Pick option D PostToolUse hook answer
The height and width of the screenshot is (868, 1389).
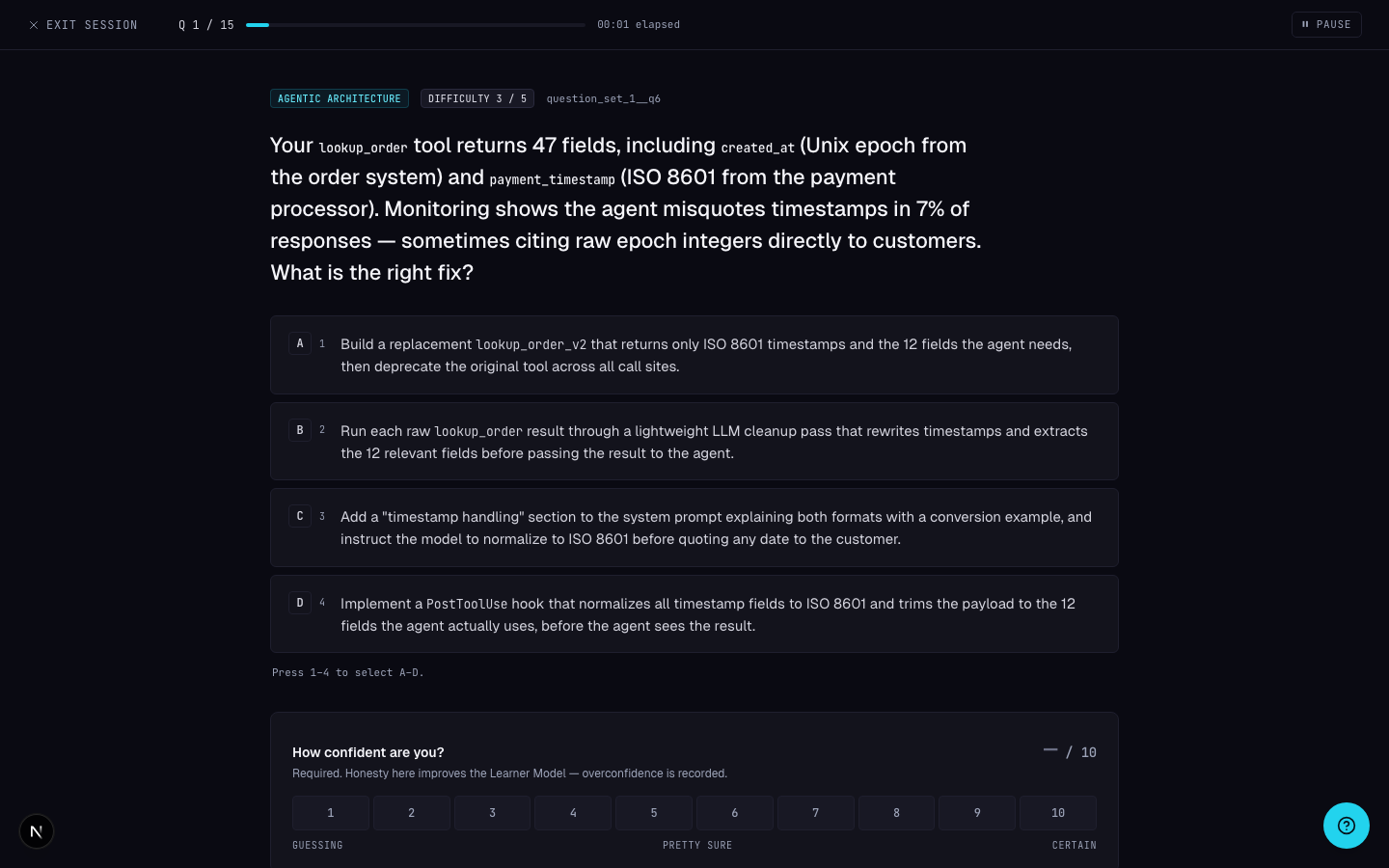coord(694,614)
